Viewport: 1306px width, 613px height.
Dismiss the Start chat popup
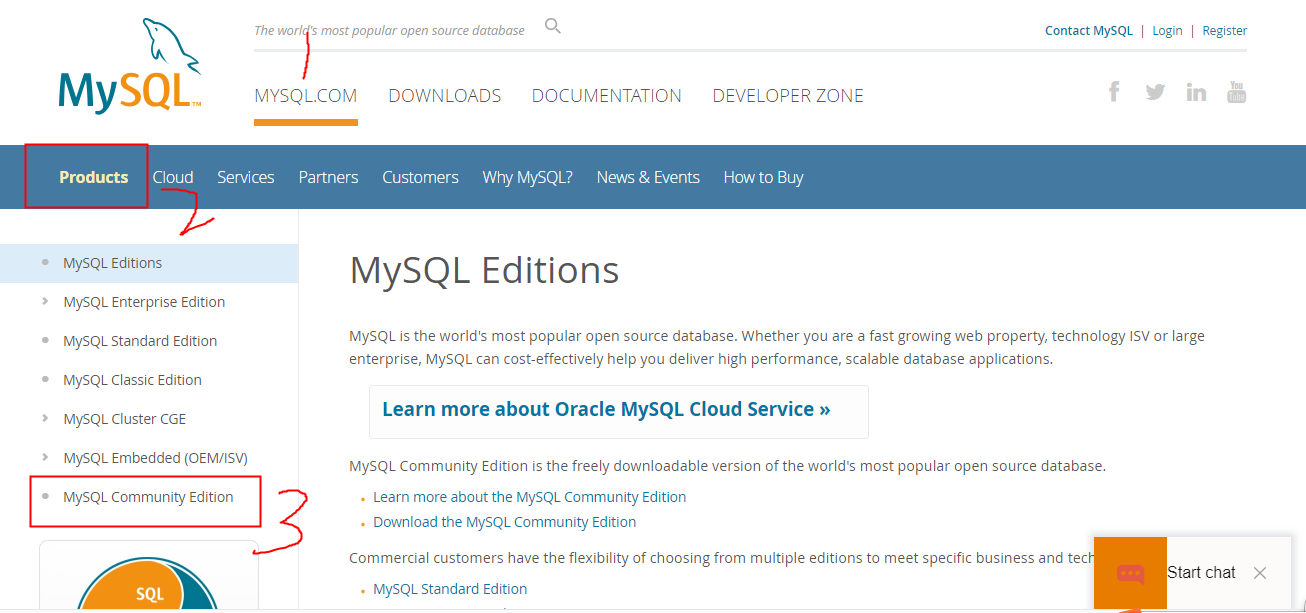(x=1258, y=572)
